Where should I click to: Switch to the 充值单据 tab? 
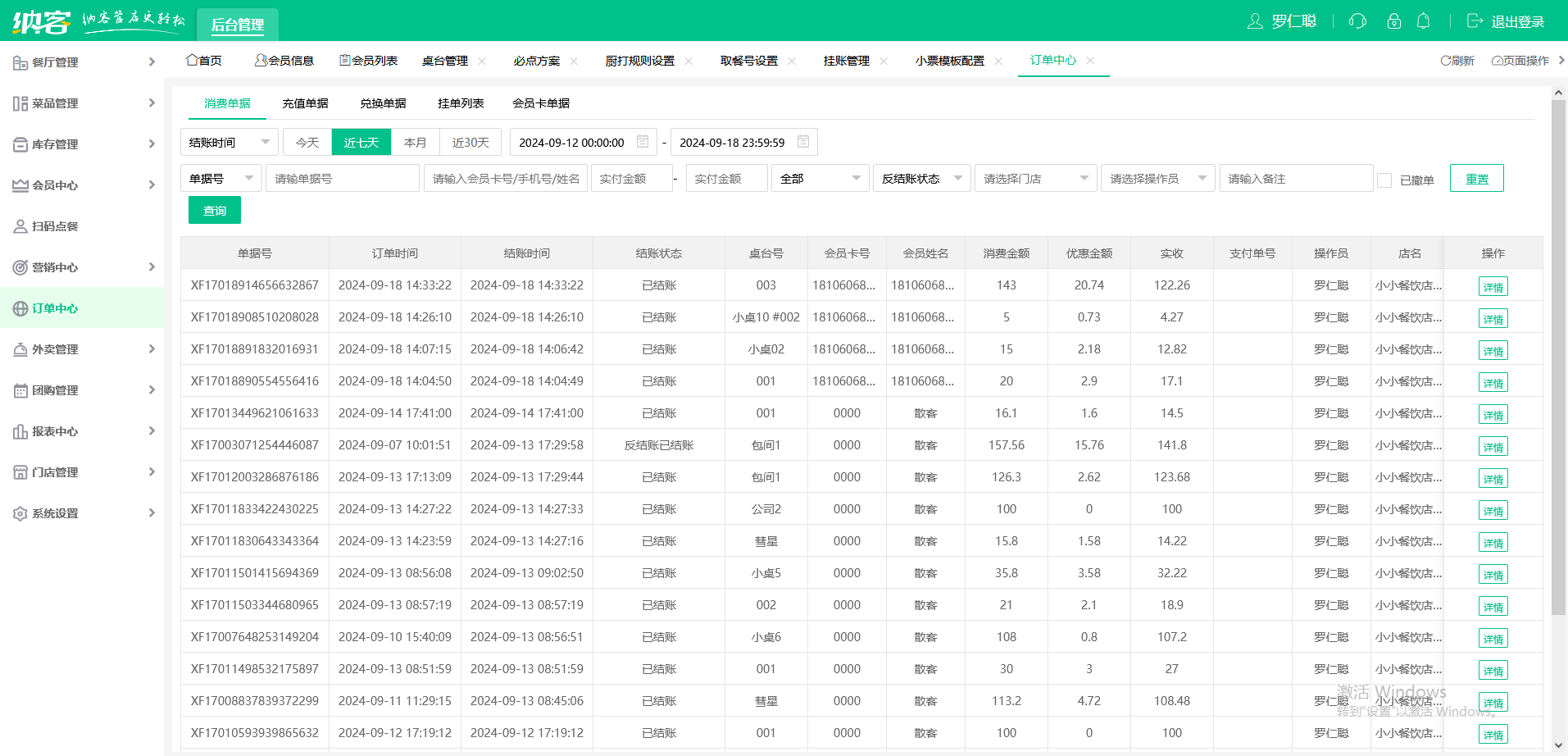[305, 103]
